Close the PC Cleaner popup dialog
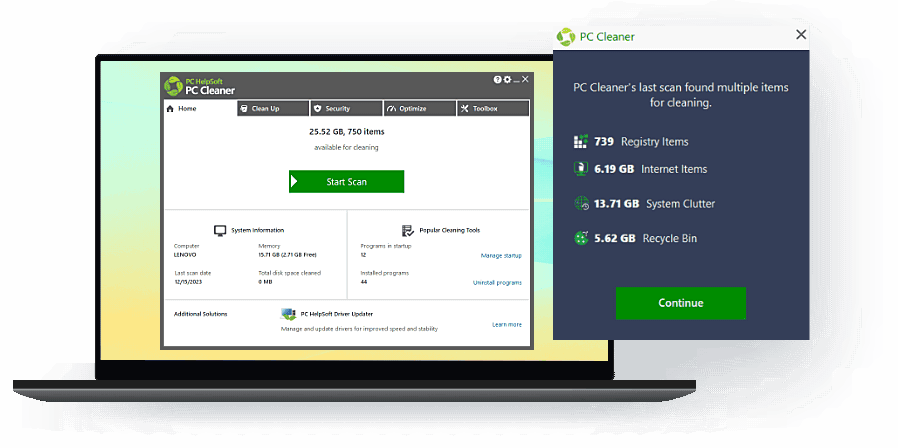This screenshot has width=898, height=448. point(800,35)
